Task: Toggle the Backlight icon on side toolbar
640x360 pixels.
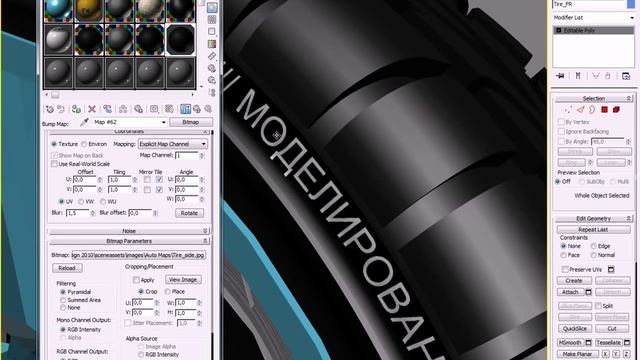Action: coord(212,19)
